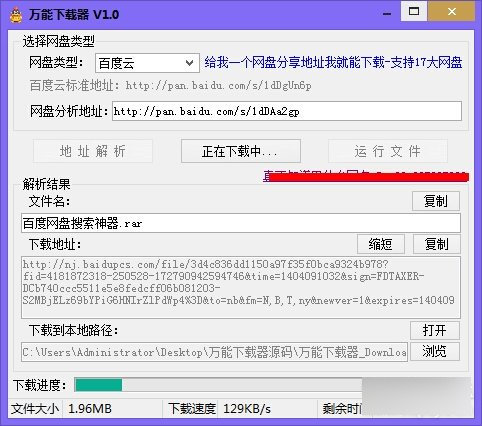Click the 下载进度 progress bar
This screenshot has width=482, height=426.
tap(218, 385)
